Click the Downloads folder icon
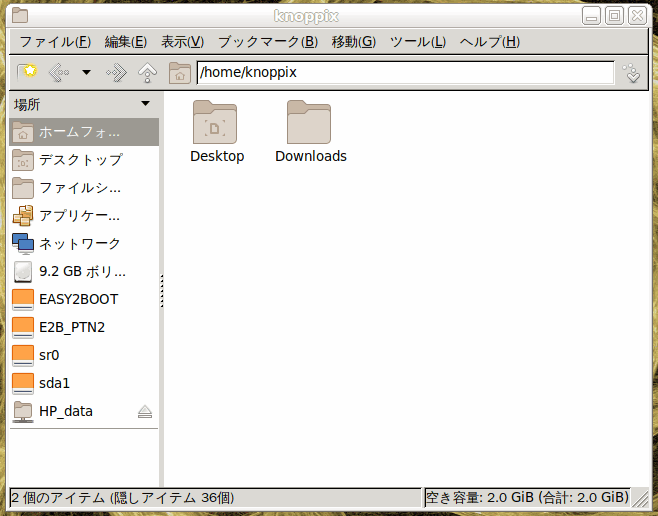The image size is (658, 516). (309, 122)
